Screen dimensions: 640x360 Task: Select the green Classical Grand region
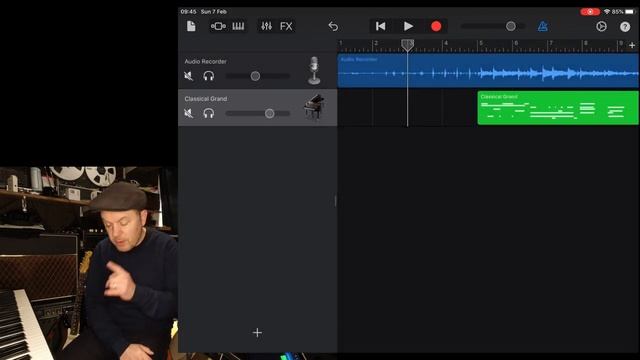click(x=558, y=108)
